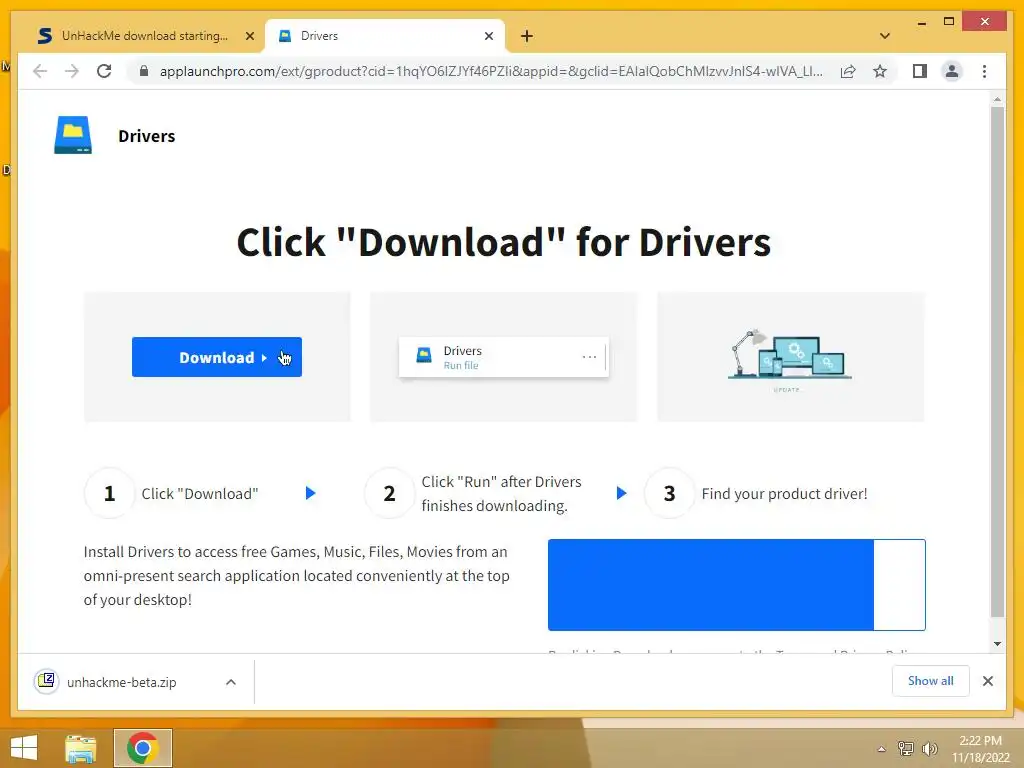The height and width of the screenshot is (768, 1024).
Task: Click the Drivers logo icon on the page
Action: [73, 135]
